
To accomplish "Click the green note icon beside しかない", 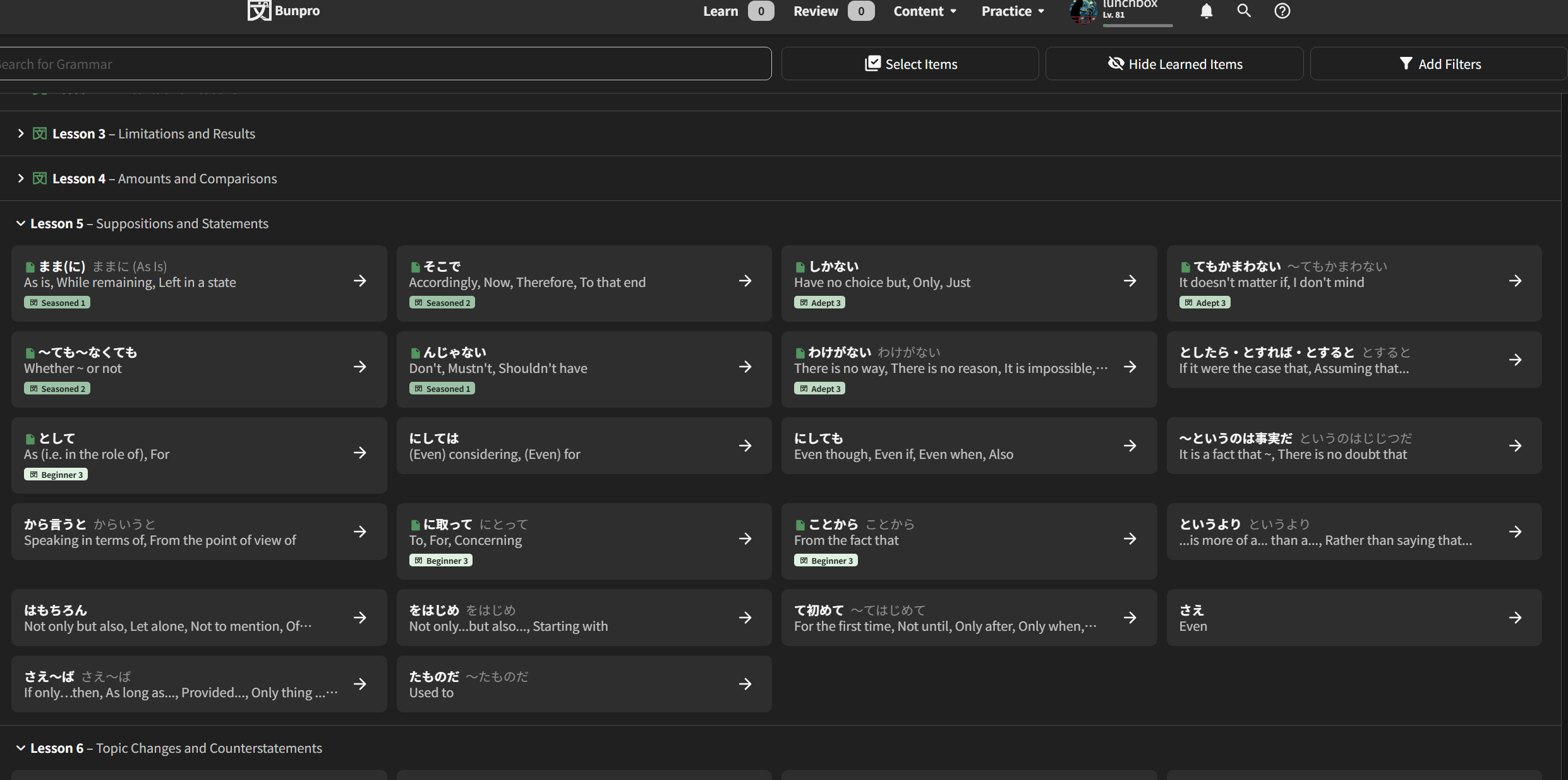I will (x=800, y=267).
